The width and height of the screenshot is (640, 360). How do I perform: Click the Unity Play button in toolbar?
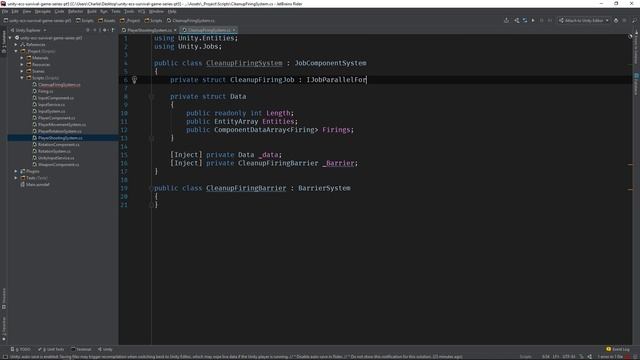pos(533,20)
